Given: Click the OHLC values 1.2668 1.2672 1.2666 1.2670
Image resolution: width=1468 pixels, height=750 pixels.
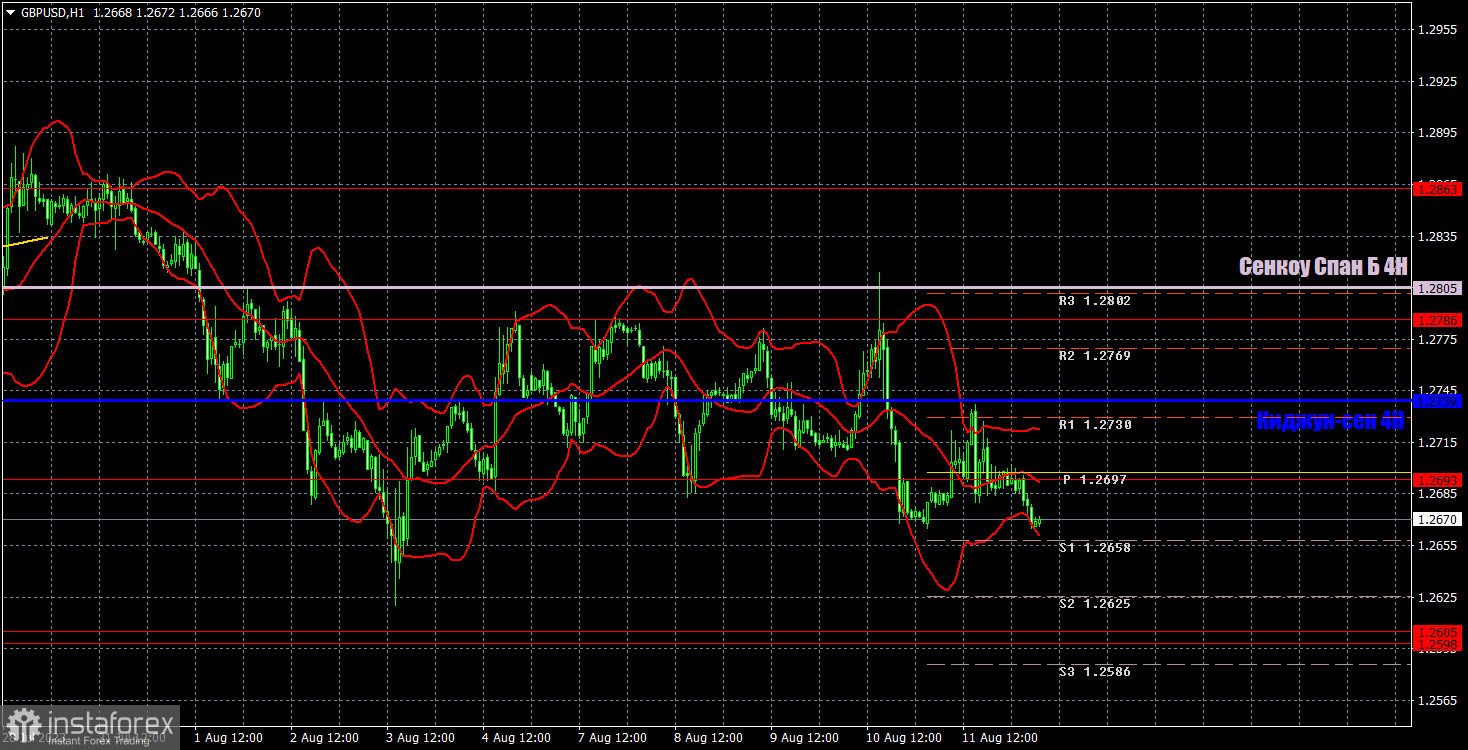Looking at the screenshot, I should (179, 13).
